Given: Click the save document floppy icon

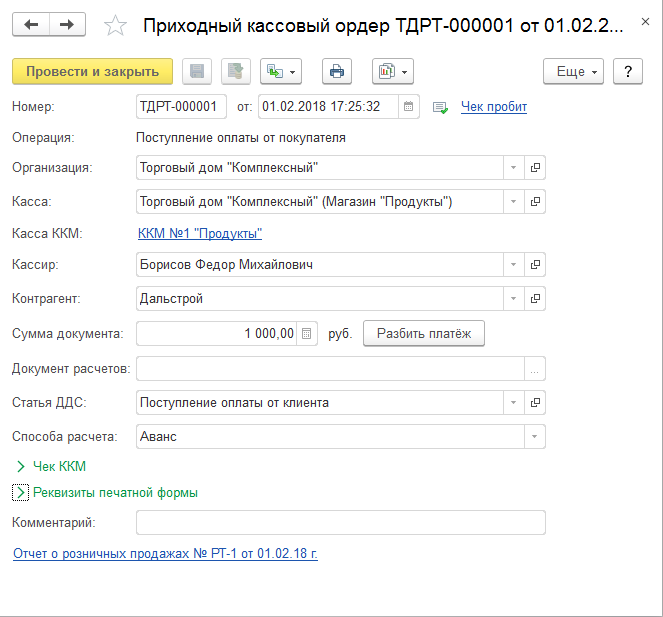Looking at the screenshot, I should (x=197, y=72).
